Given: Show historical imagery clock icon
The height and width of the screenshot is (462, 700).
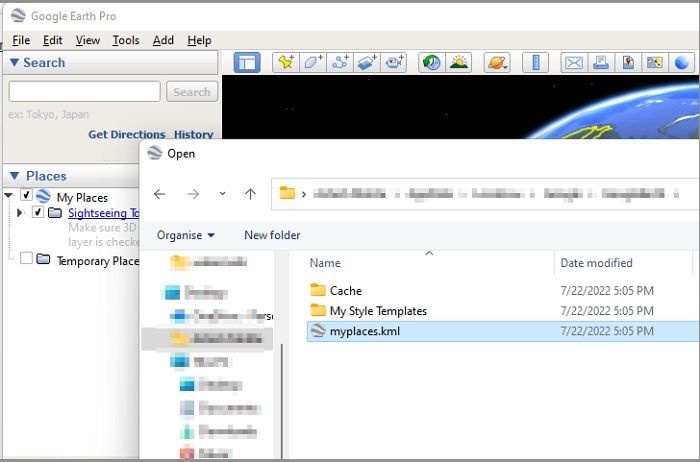Looking at the screenshot, I should [x=431, y=62].
